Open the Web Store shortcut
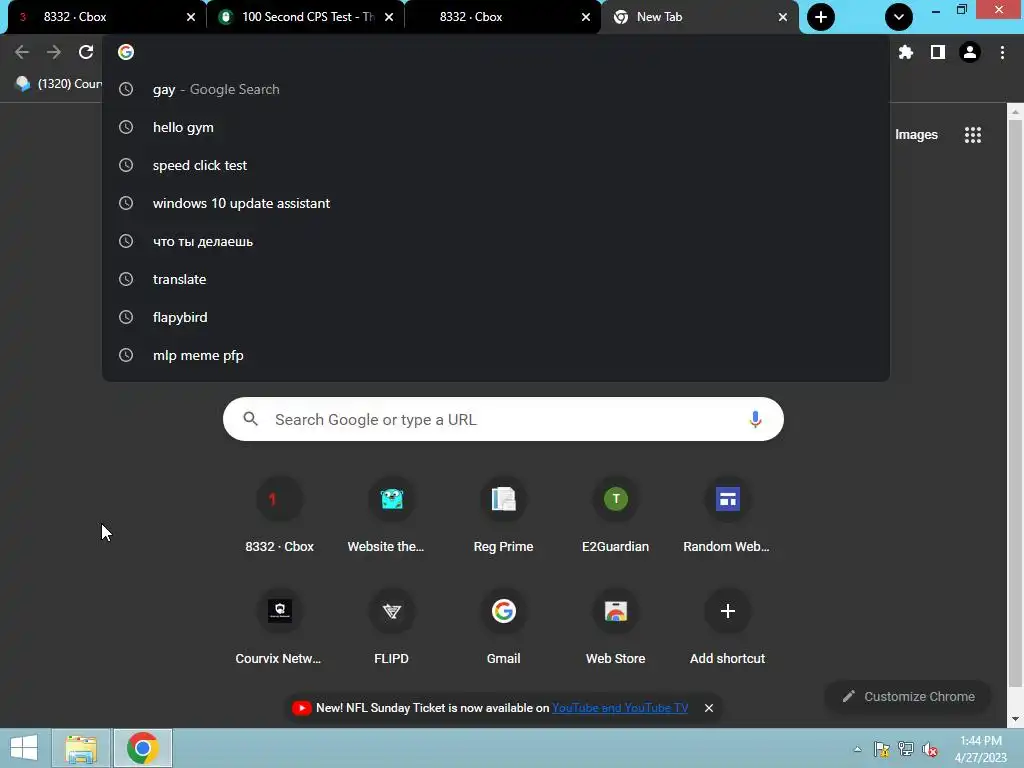Viewport: 1024px width, 768px height. (615, 628)
